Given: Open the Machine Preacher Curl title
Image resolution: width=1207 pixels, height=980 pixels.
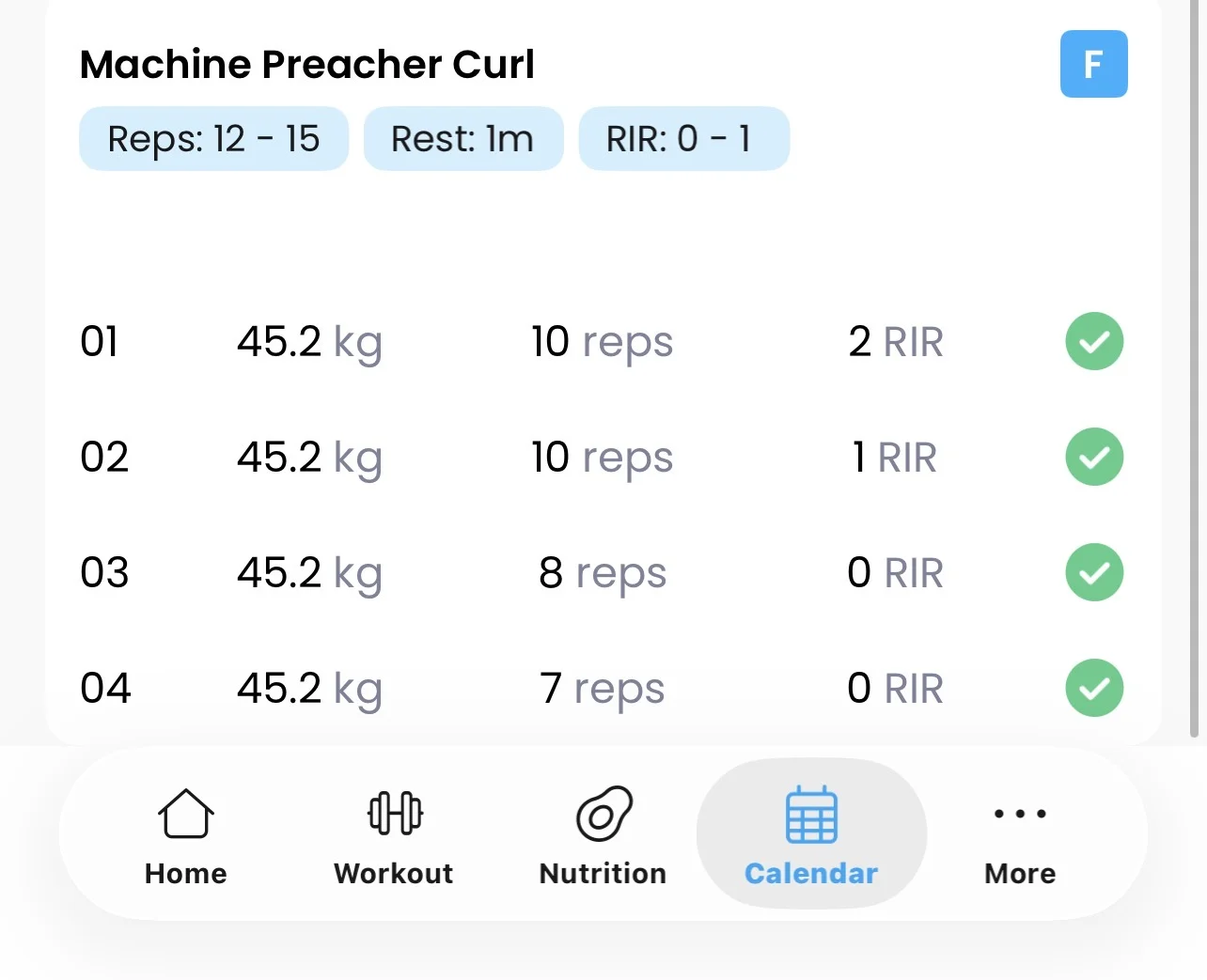Looking at the screenshot, I should coord(307,64).
